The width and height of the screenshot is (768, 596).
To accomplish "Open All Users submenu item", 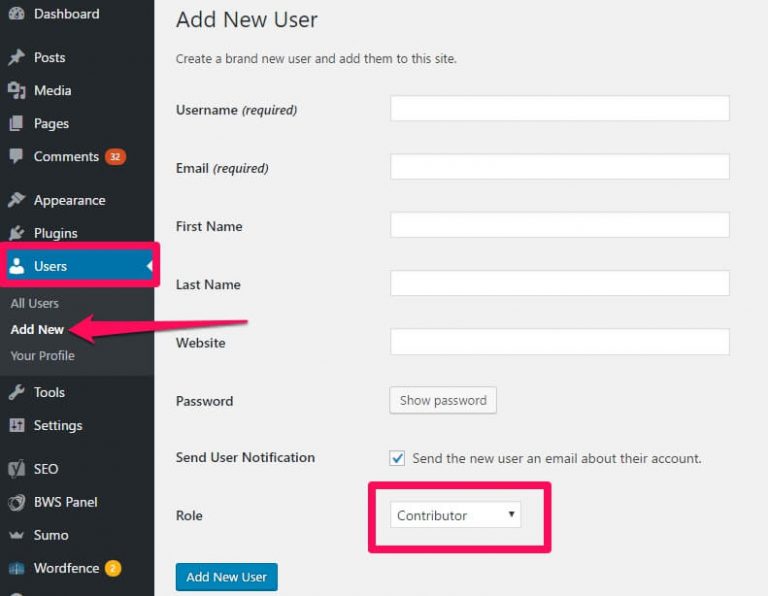I will 34,303.
